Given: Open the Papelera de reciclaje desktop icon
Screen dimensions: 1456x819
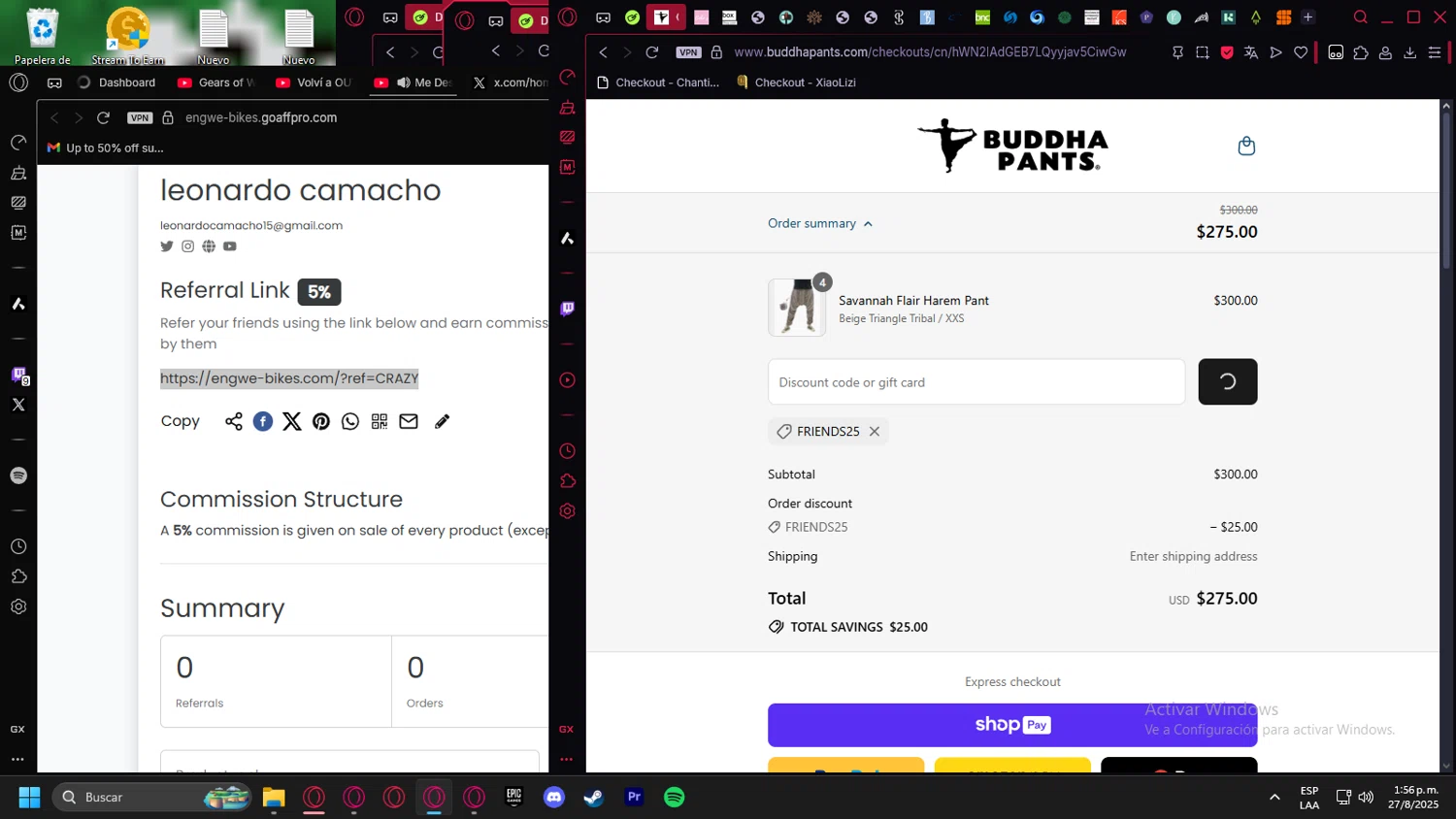Looking at the screenshot, I should point(43,36).
